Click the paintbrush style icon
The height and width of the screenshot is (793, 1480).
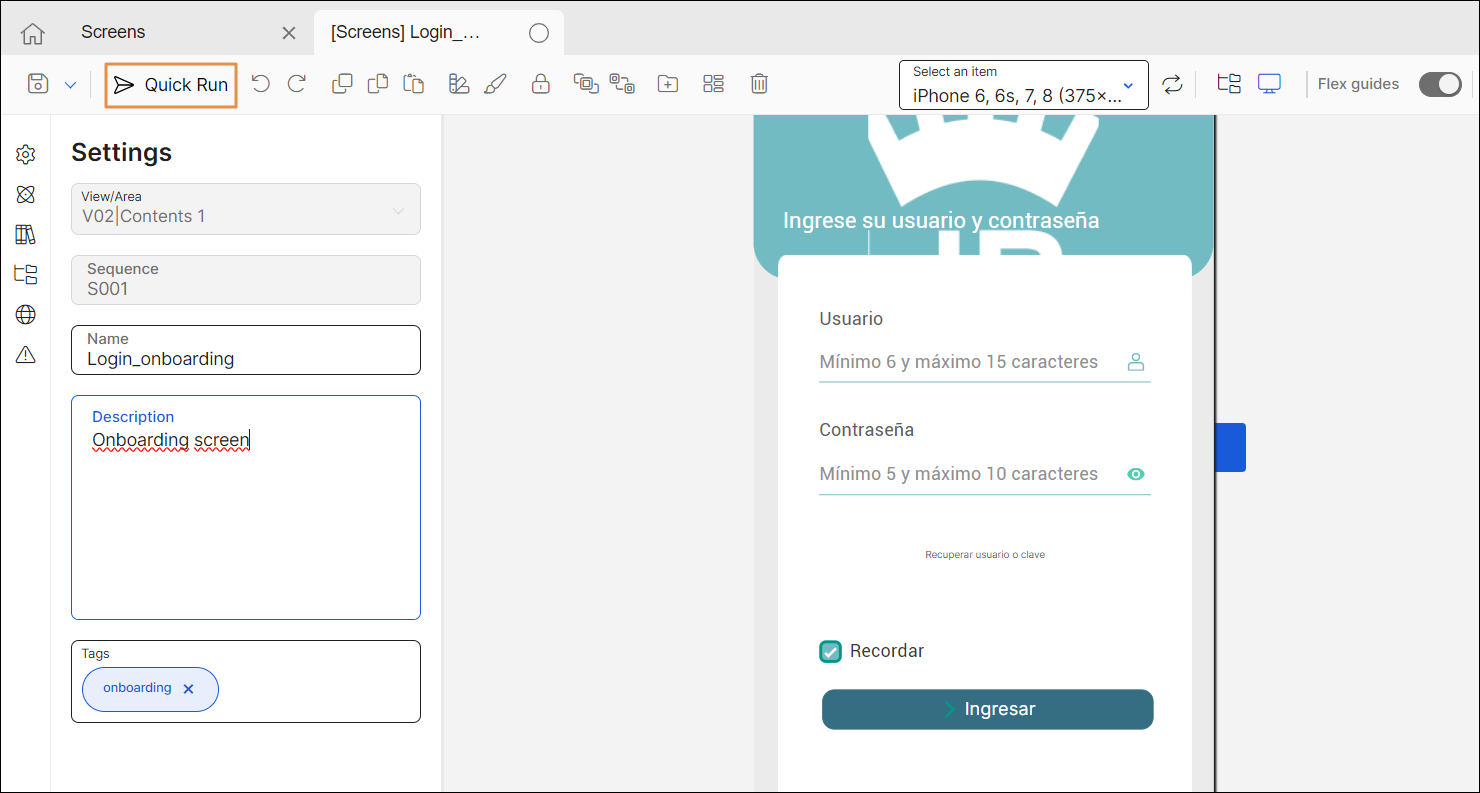495,84
